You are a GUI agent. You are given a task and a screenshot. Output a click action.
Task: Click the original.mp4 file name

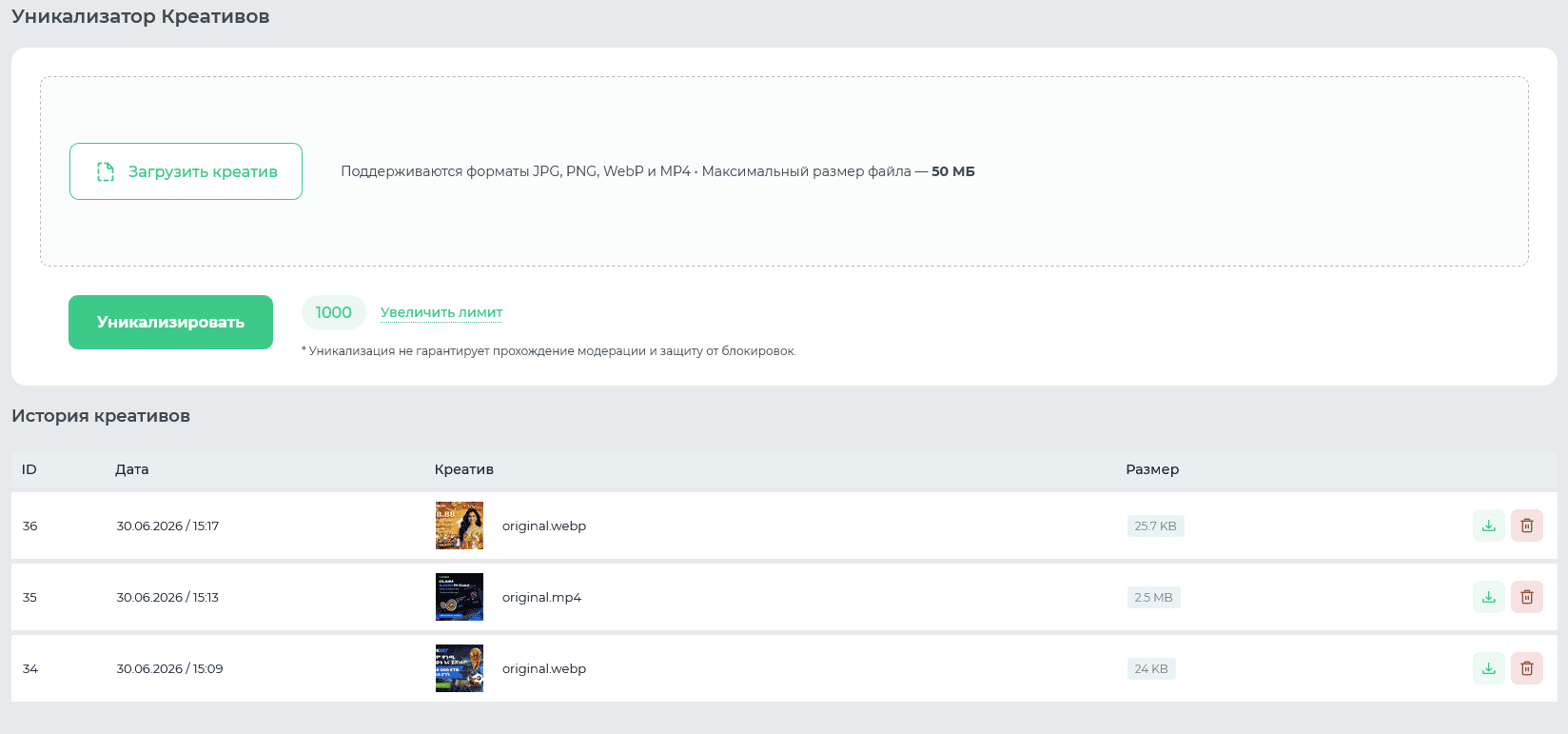(541, 597)
